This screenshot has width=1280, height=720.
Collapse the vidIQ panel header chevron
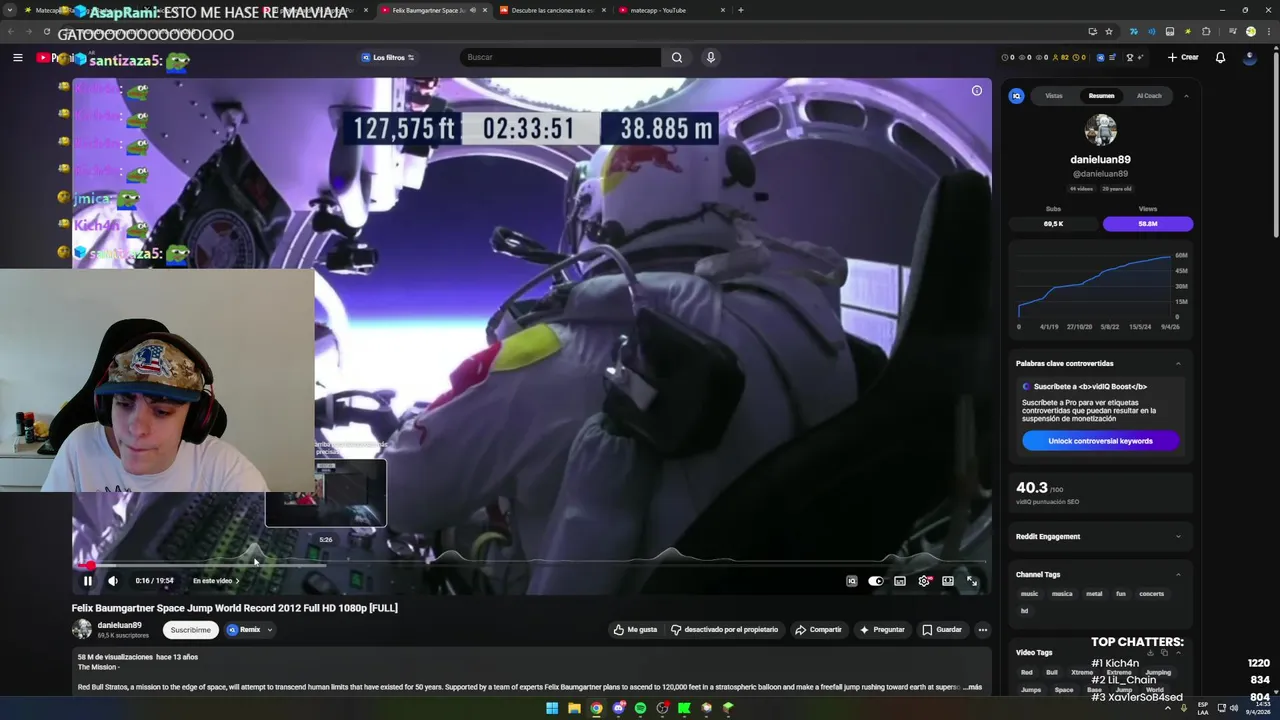1186,96
